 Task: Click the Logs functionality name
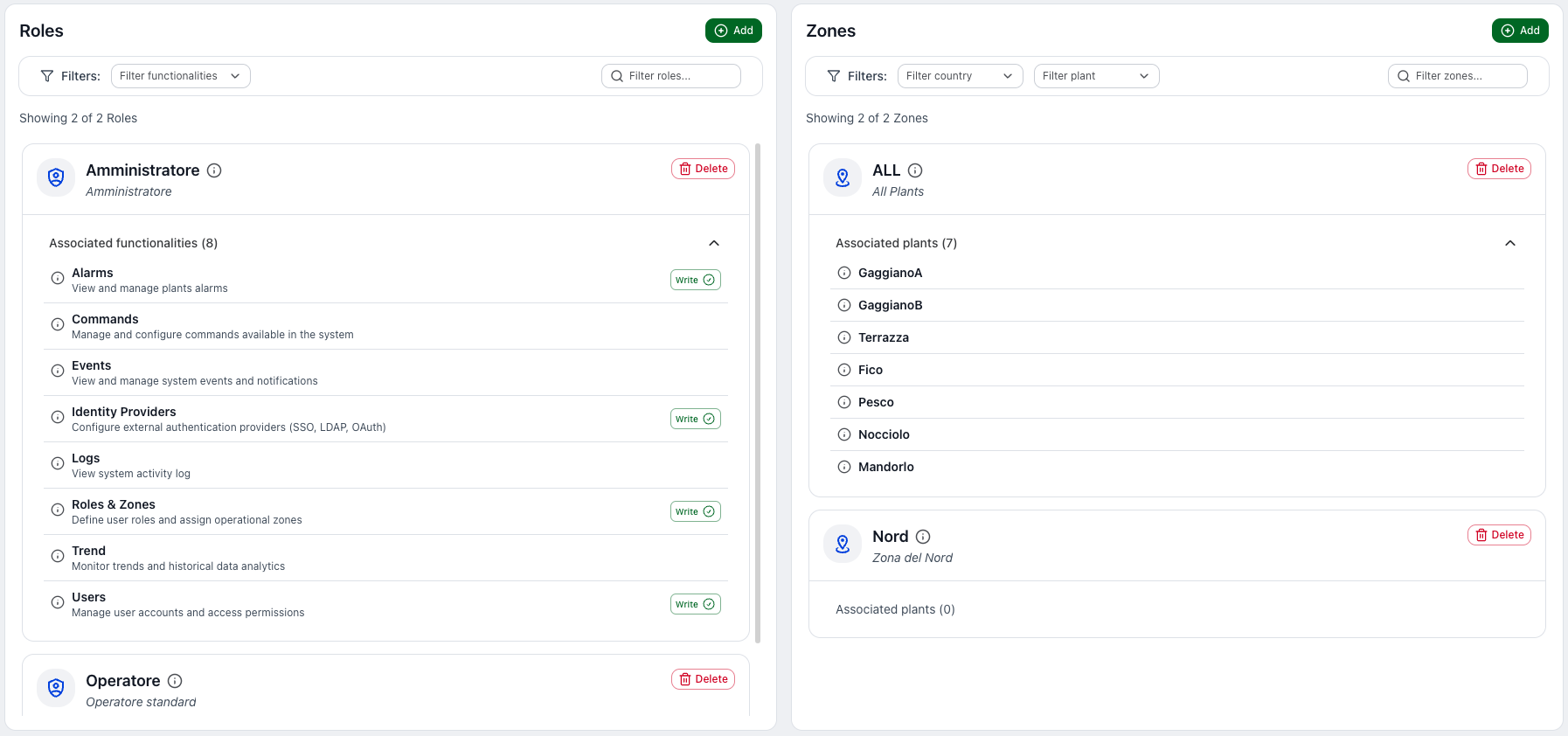pyautogui.click(x=86, y=458)
